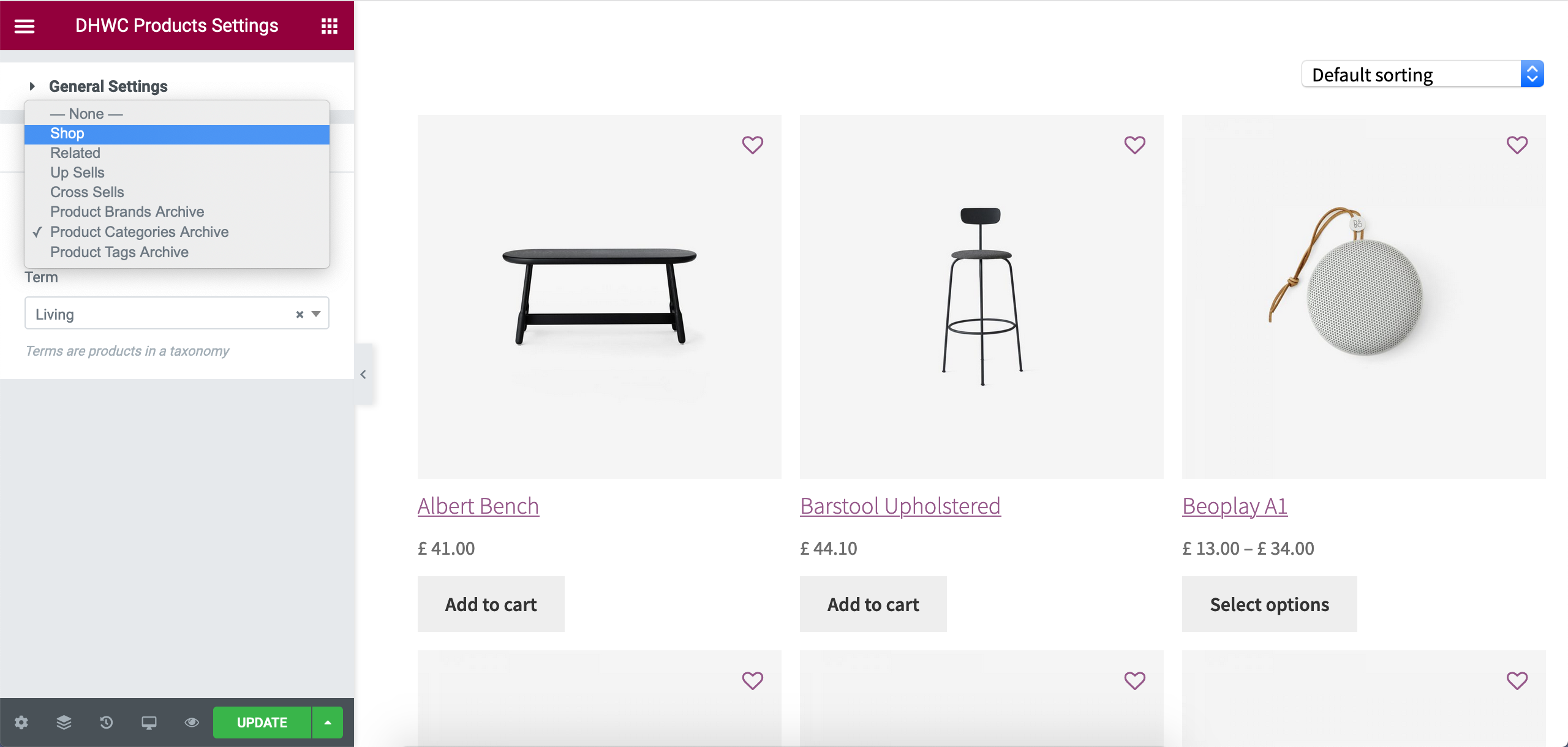Enable Related products source option
The width and height of the screenshot is (1568, 747).
coord(75,153)
